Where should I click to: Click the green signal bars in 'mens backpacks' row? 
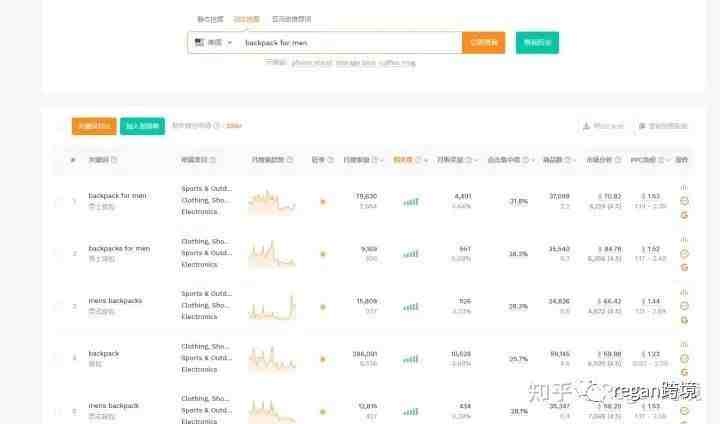pyautogui.click(x=411, y=307)
